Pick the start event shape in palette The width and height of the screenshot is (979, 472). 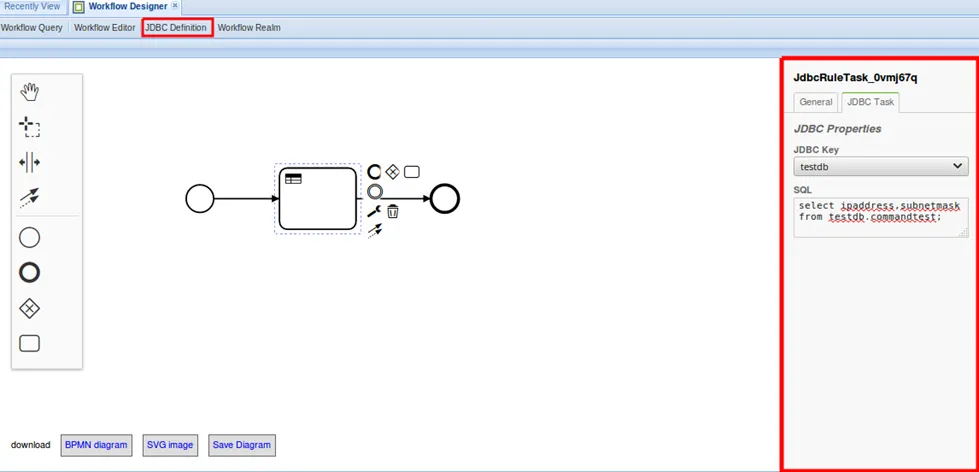pos(29,238)
